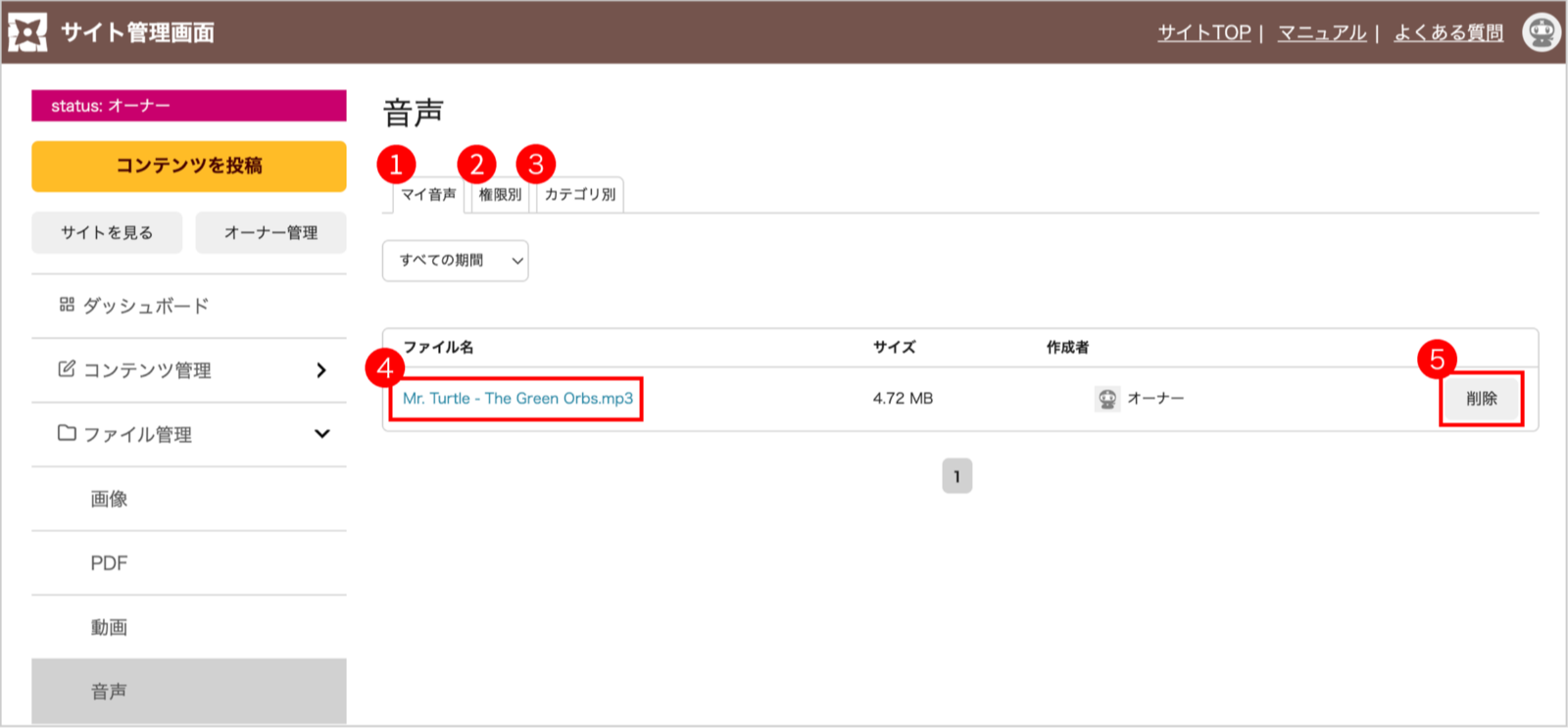Delete the mp3 file with 削除 button
1568x728 pixels.
(1481, 399)
